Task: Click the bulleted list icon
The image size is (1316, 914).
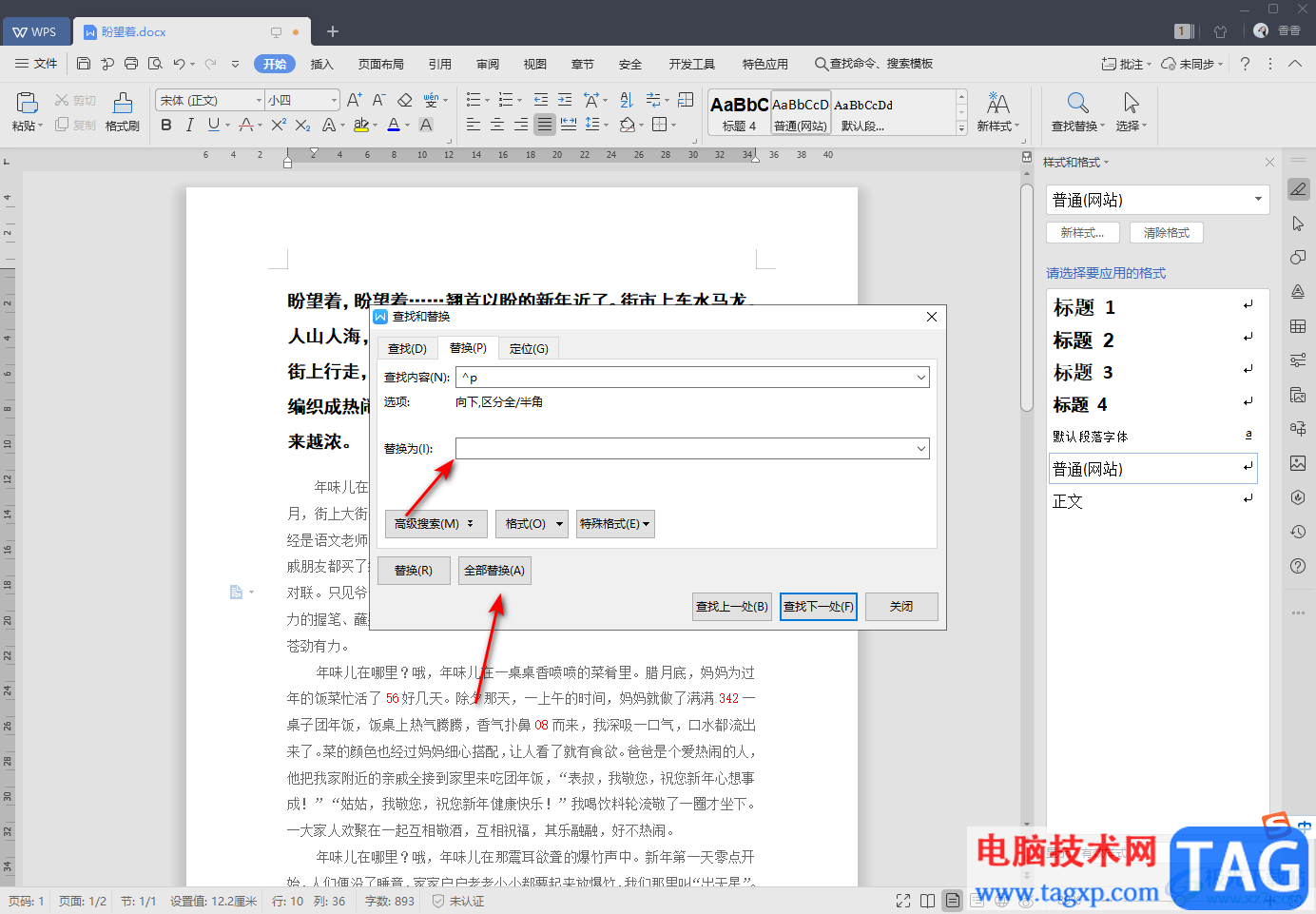Action: click(474, 100)
